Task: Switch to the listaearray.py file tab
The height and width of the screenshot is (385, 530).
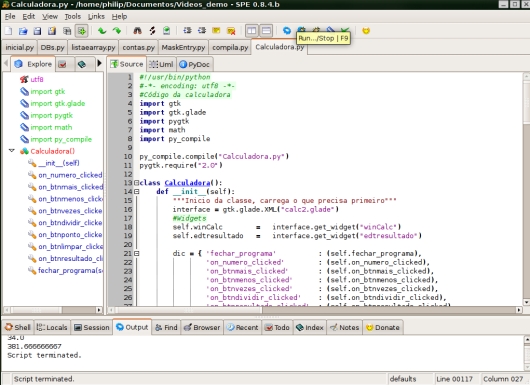Action: (x=93, y=48)
